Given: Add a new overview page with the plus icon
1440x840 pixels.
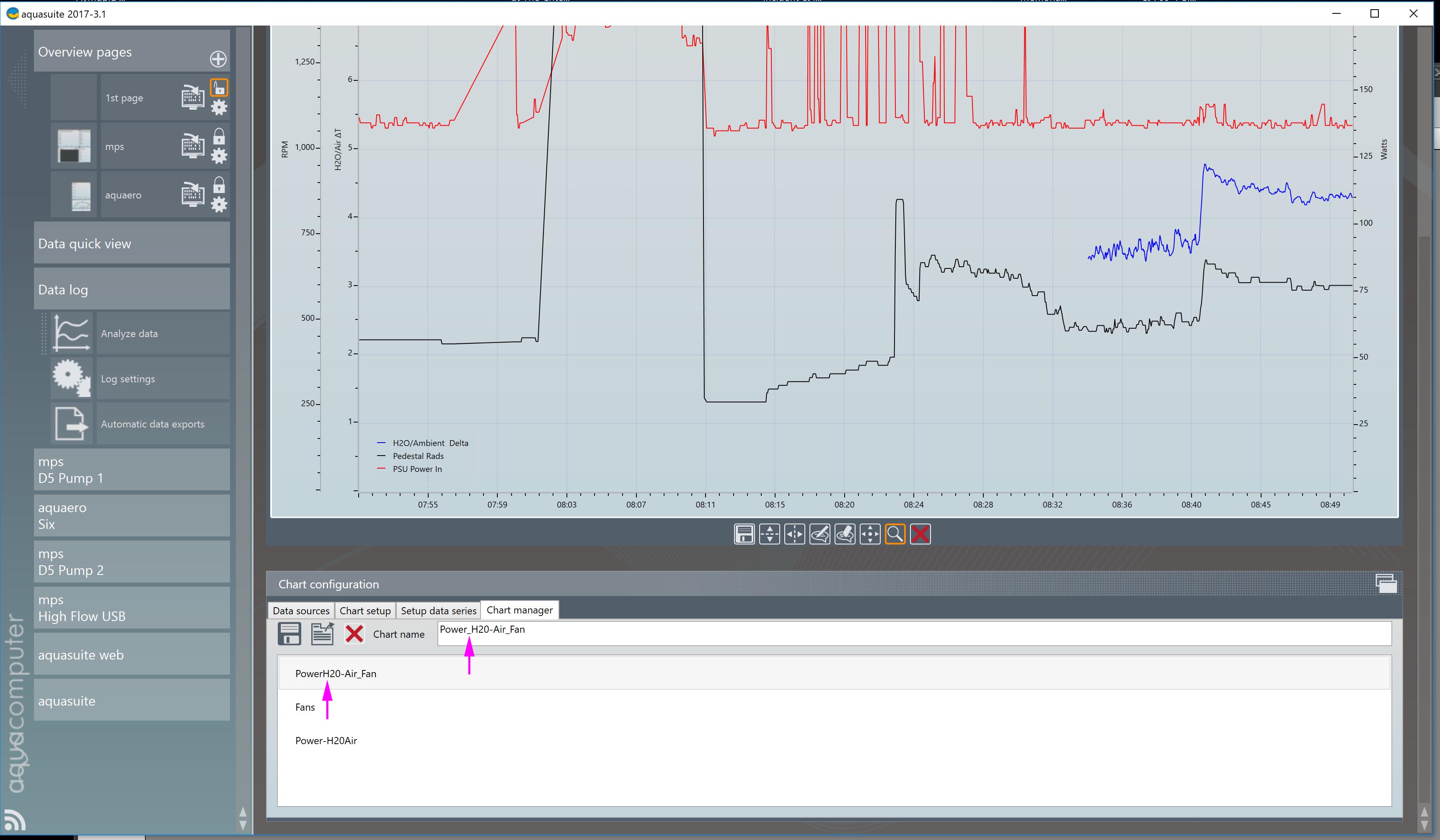Looking at the screenshot, I should click(218, 59).
